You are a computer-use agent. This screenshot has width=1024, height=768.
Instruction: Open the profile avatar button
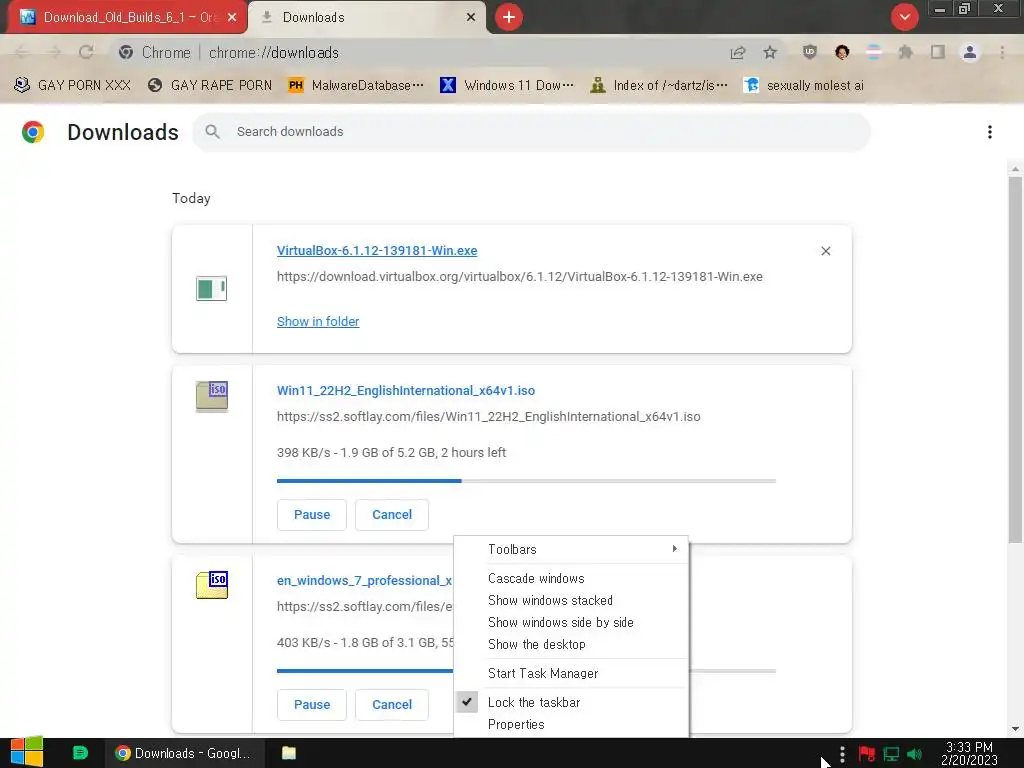tap(970, 52)
